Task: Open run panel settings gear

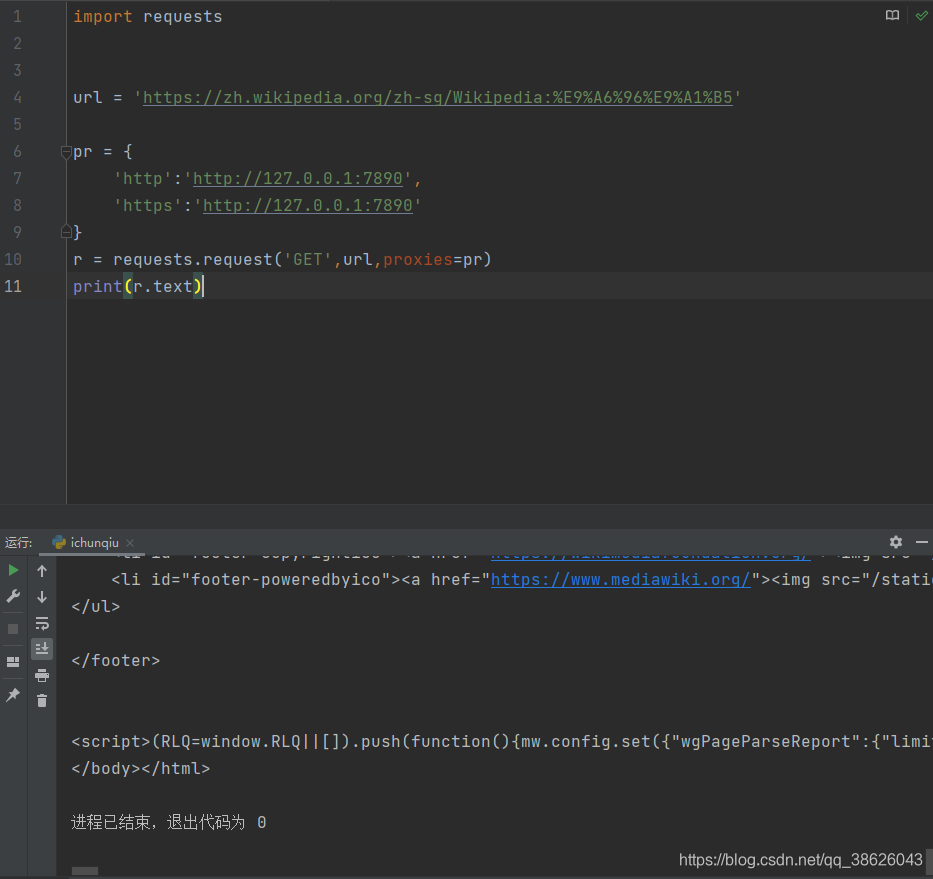Action: [896, 542]
